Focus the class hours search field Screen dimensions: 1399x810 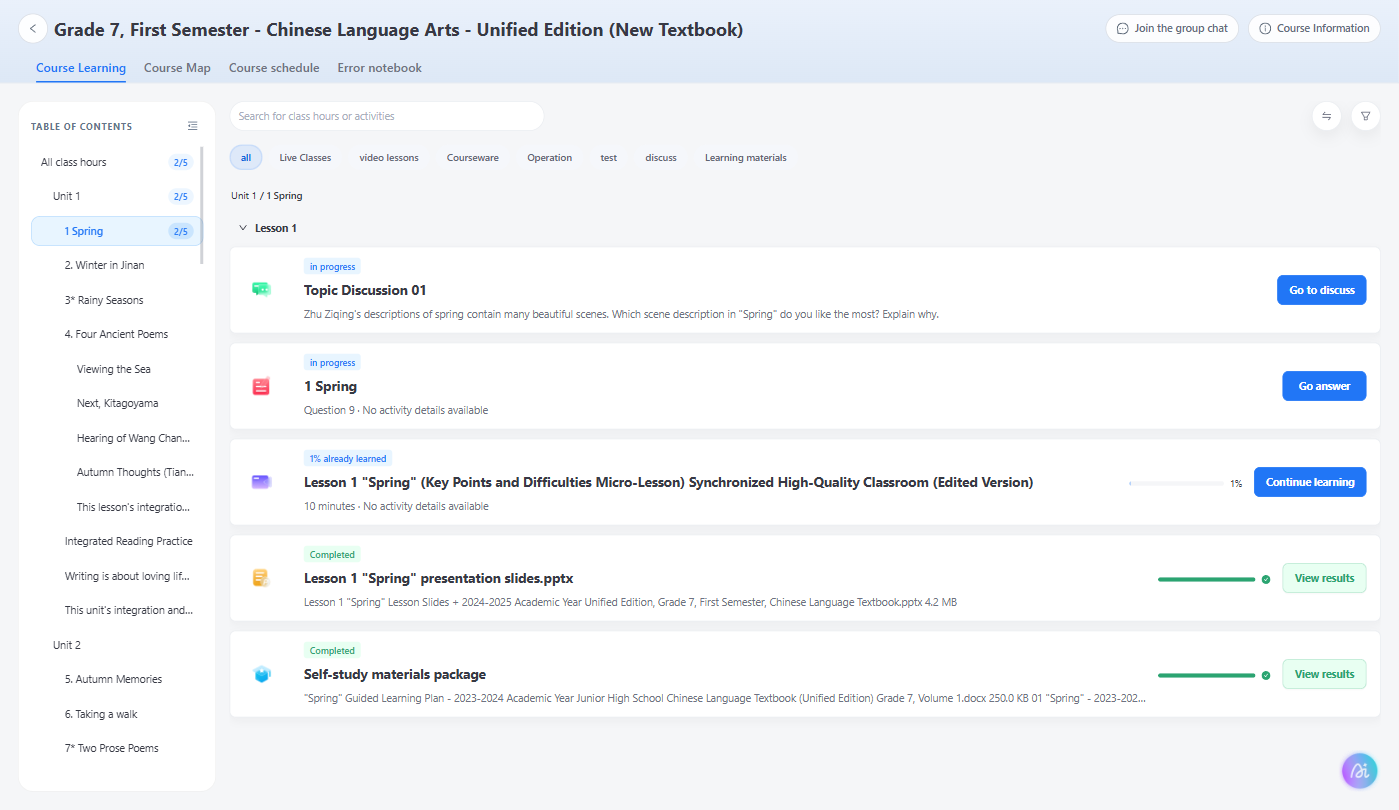pos(387,116)
